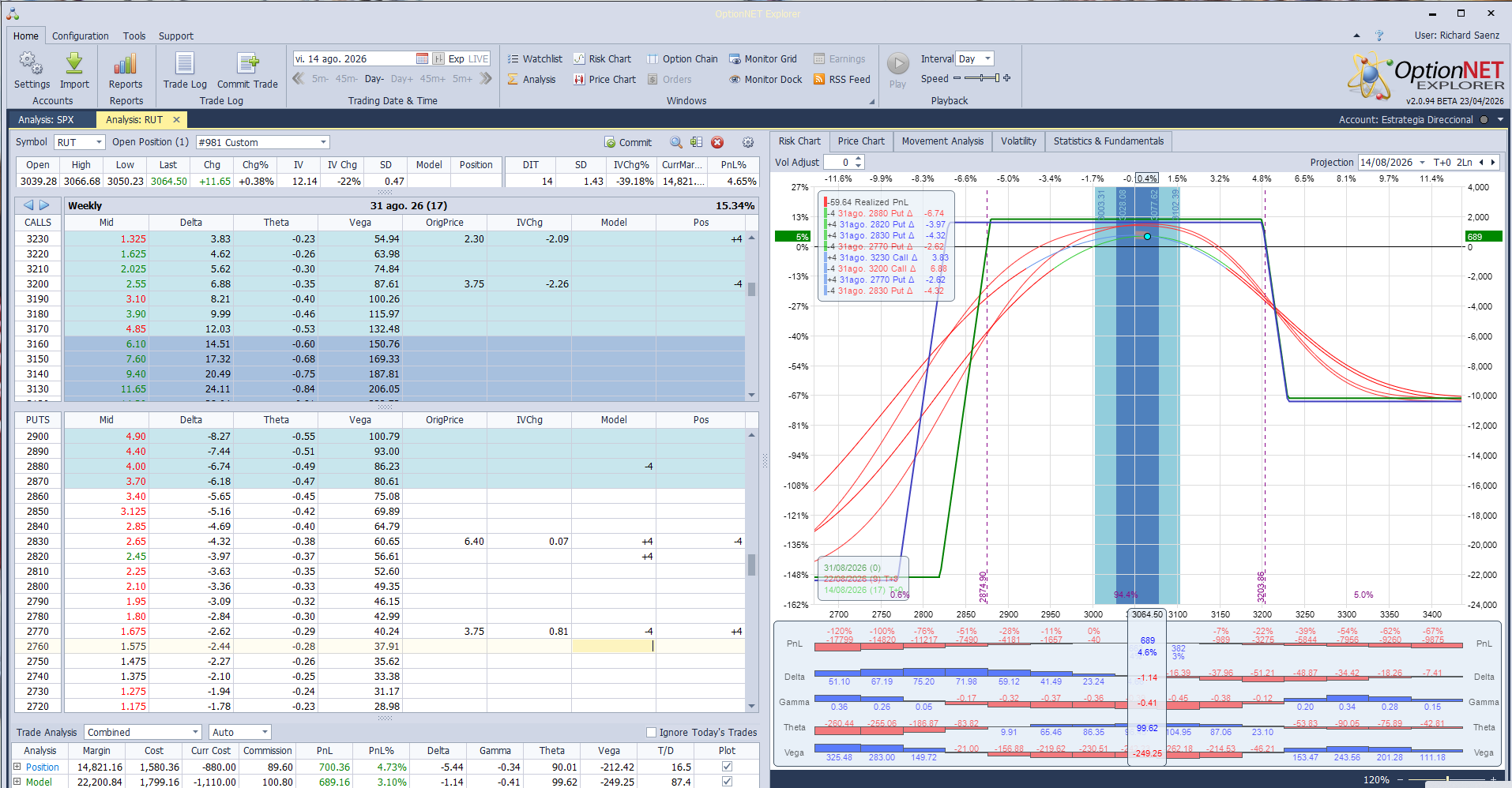This screenshot has height=788, width=1512.
Task: Click the magnifier search icon beside Commit
Action: coord(676,142)
